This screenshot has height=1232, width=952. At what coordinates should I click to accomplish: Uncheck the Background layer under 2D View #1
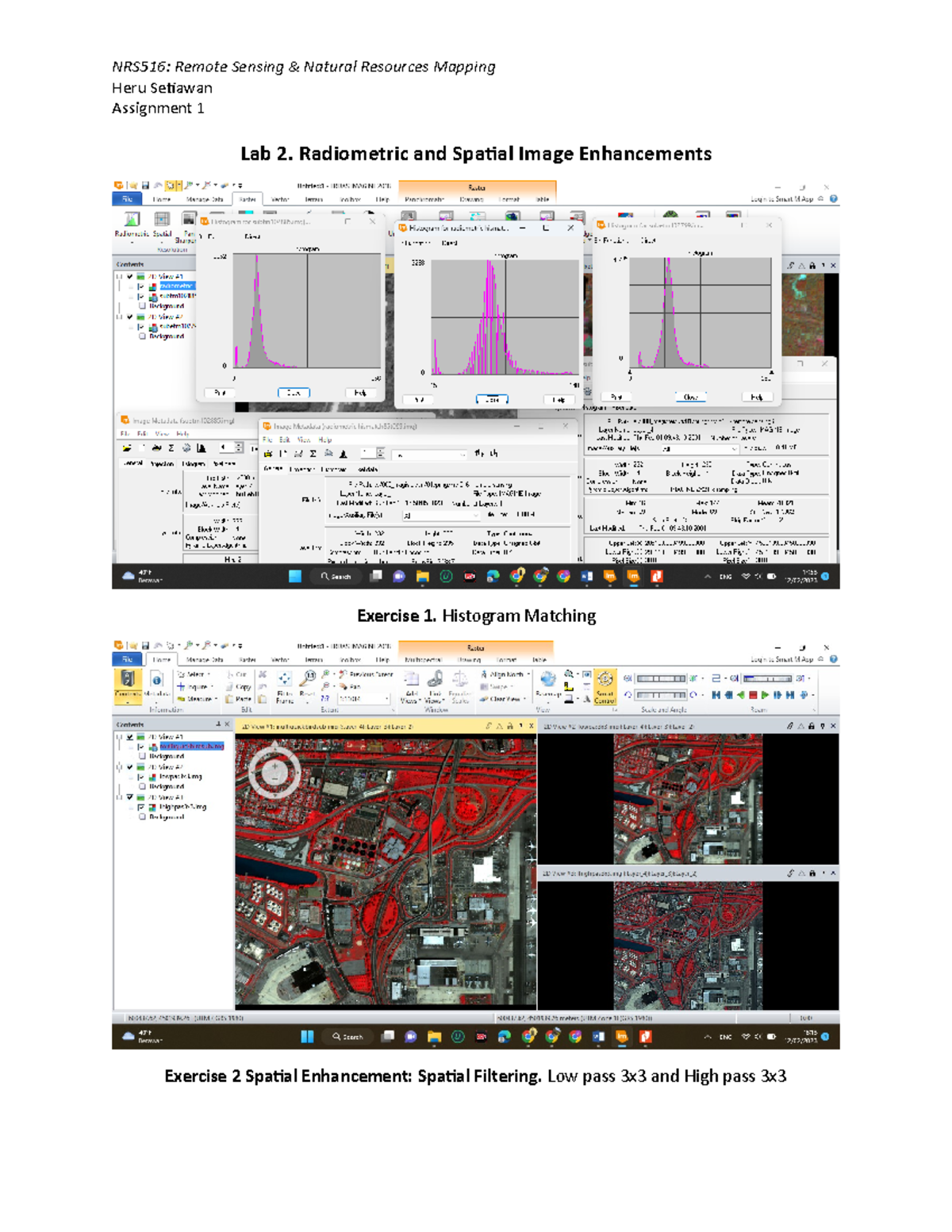(142, 756)
